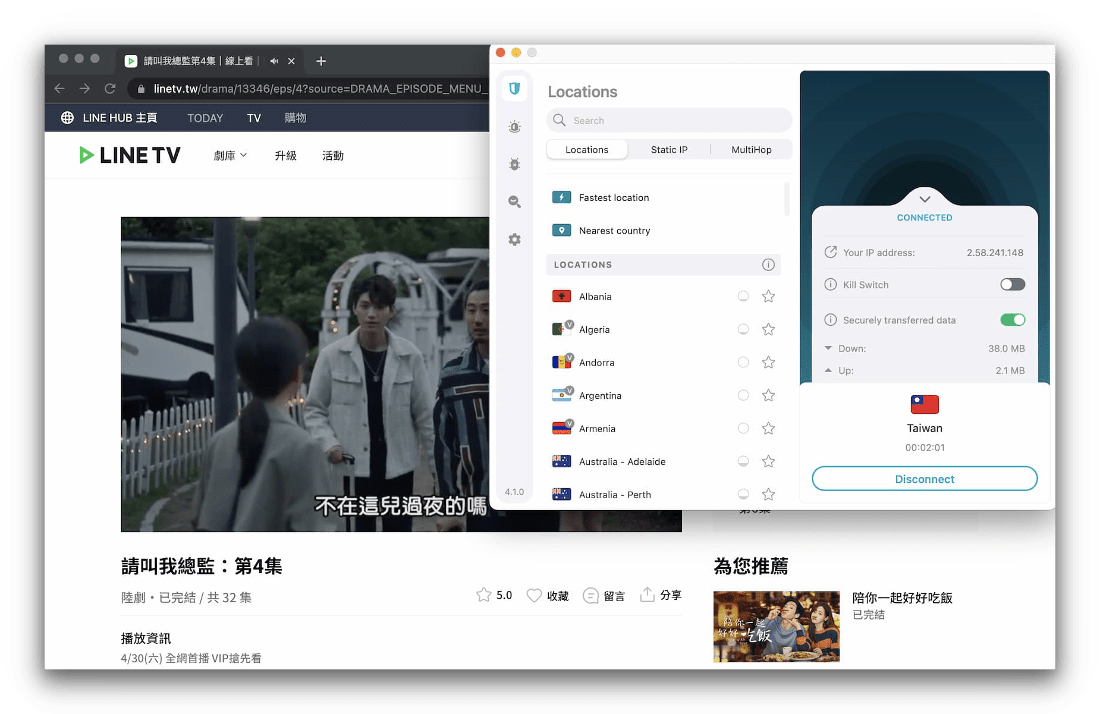Open TV in the LINE HUB bar
Screen dimensions: 1100x714
(254, 118)
